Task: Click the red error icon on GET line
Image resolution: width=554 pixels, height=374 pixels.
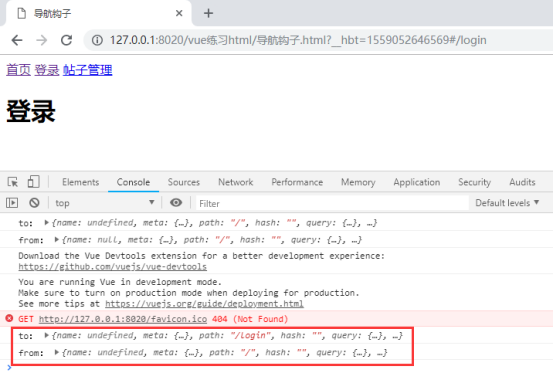Action: (10, 319)
